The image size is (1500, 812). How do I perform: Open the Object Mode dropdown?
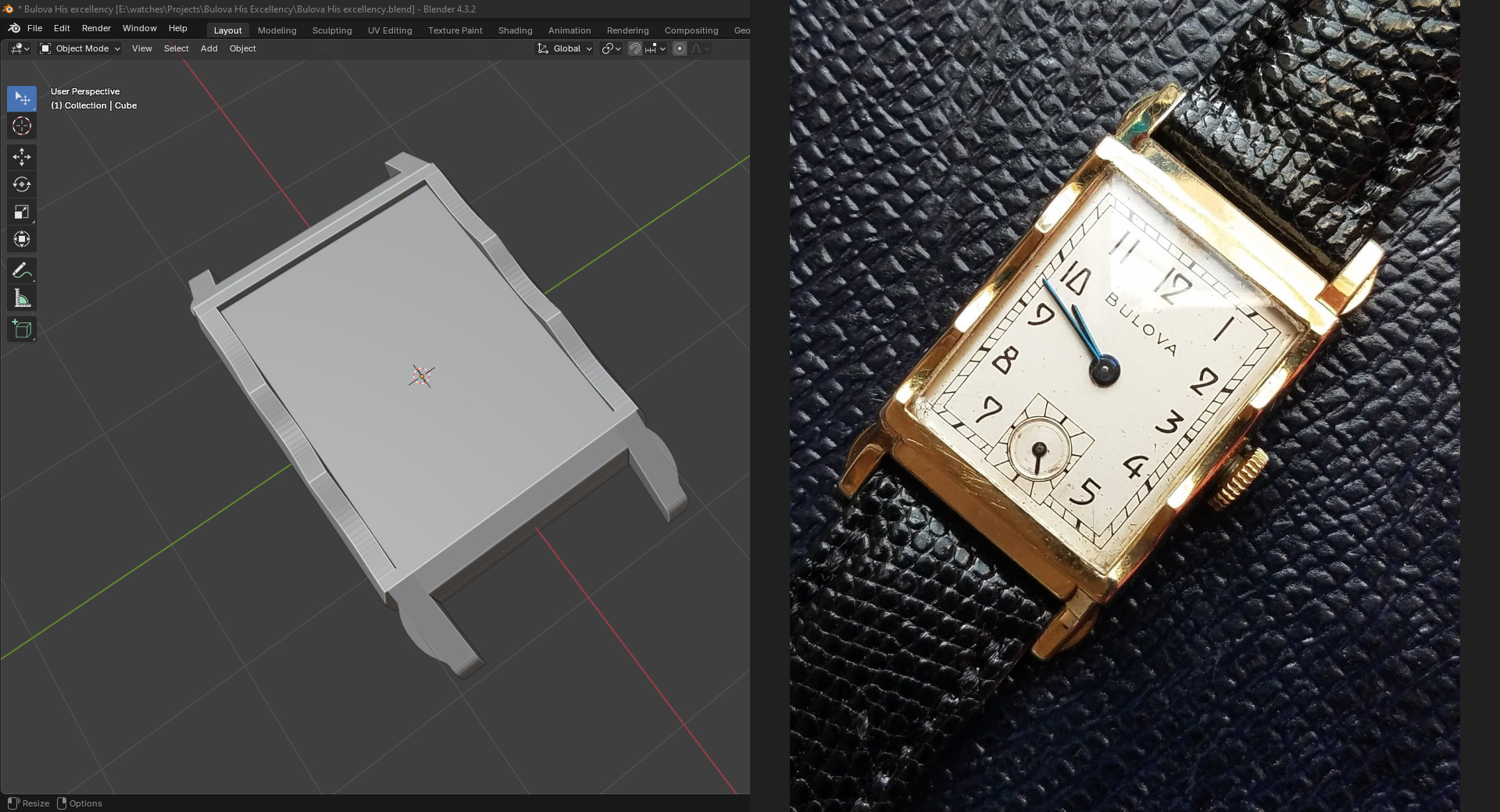click(x=80, y=48)
